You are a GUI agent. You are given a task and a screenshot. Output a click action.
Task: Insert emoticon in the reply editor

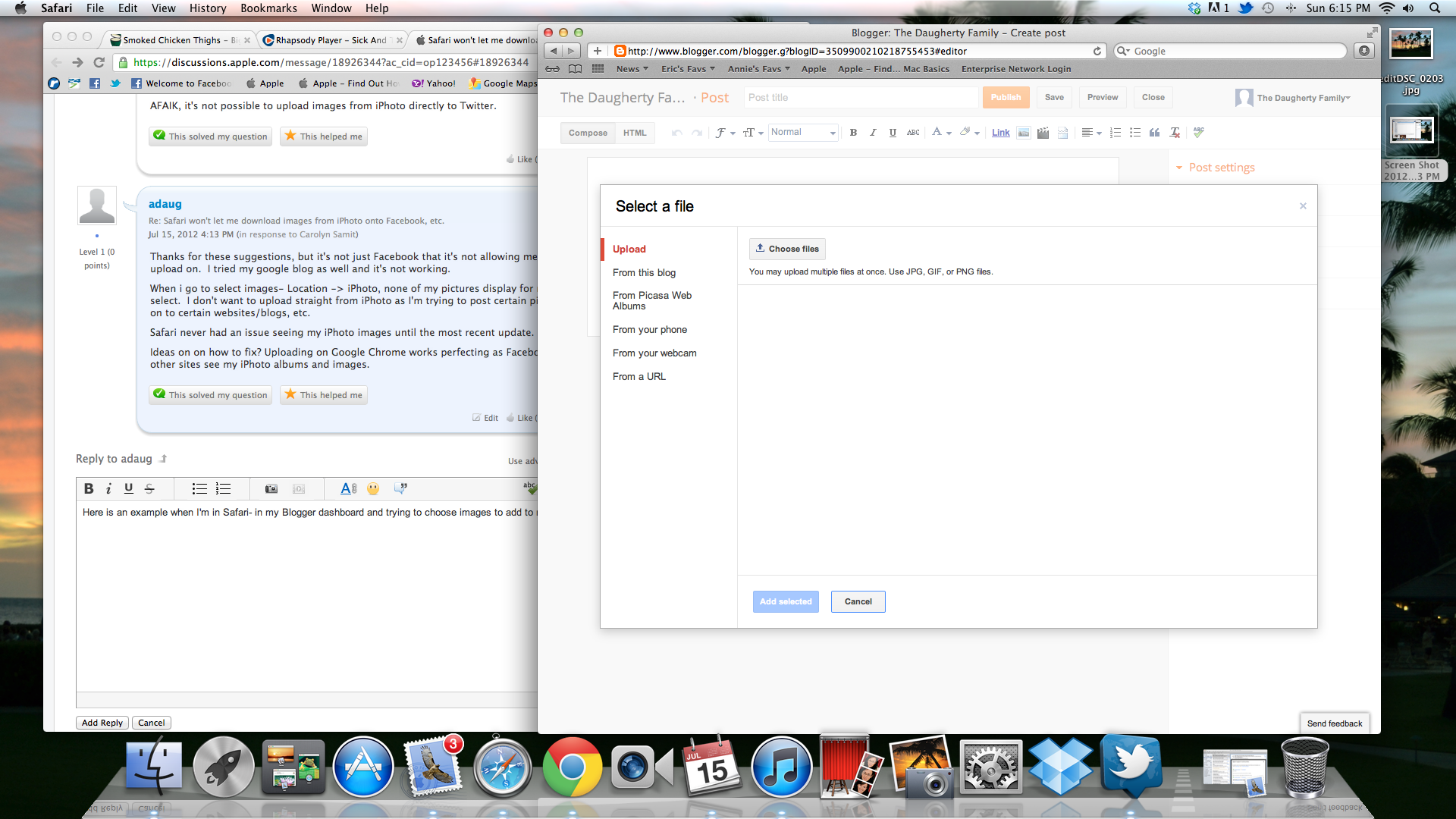tap(372, 489)
